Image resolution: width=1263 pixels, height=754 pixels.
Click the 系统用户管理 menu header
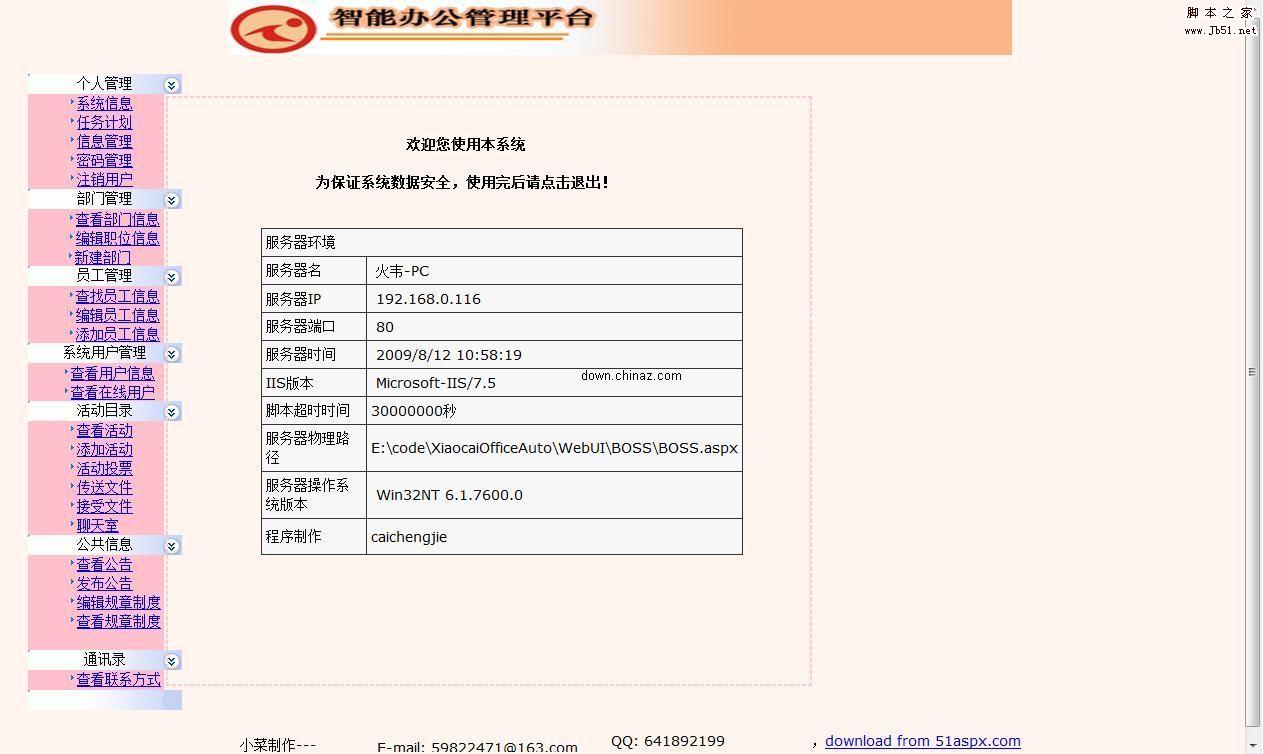coord(104,352)
